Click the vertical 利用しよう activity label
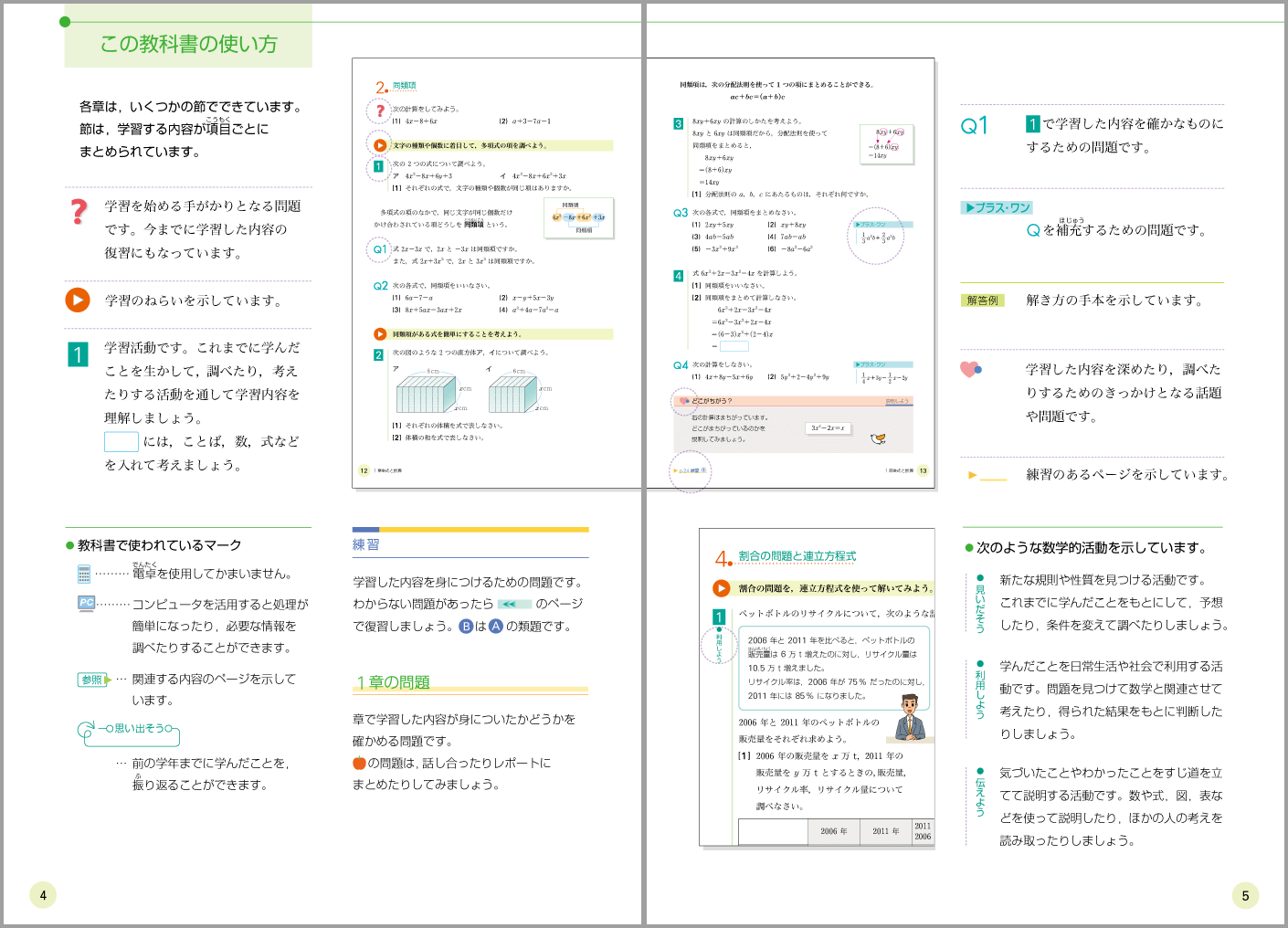Screen dimensions: 1288x928 tap(980, 690)
